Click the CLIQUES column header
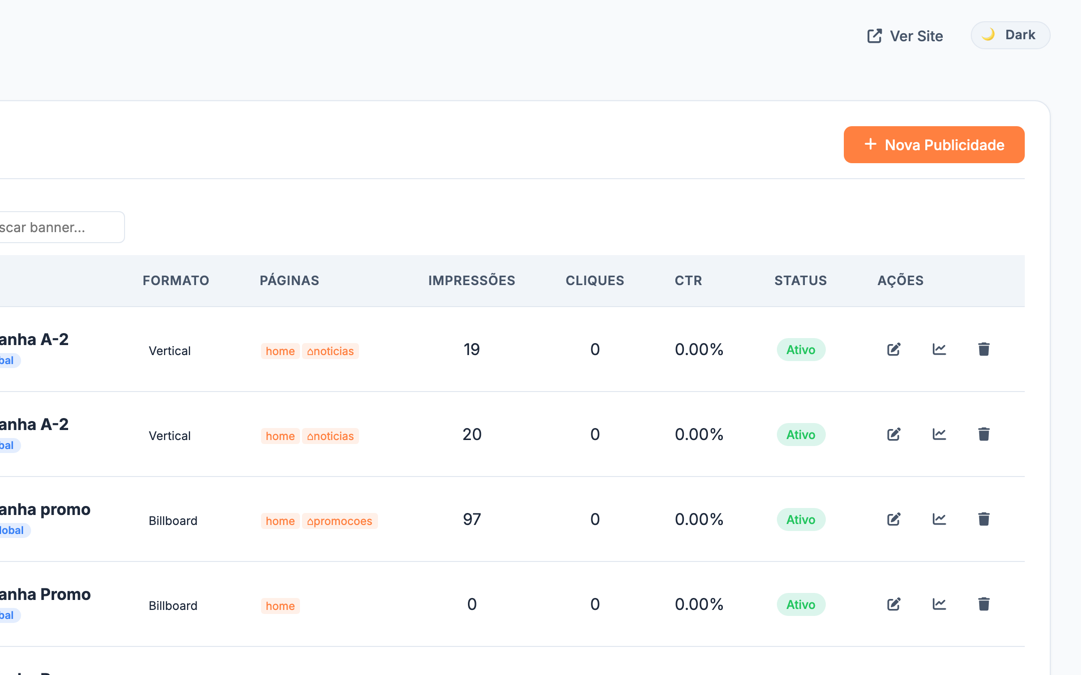Viewport: 1081px width, 675px height. [x=595, y=281]
